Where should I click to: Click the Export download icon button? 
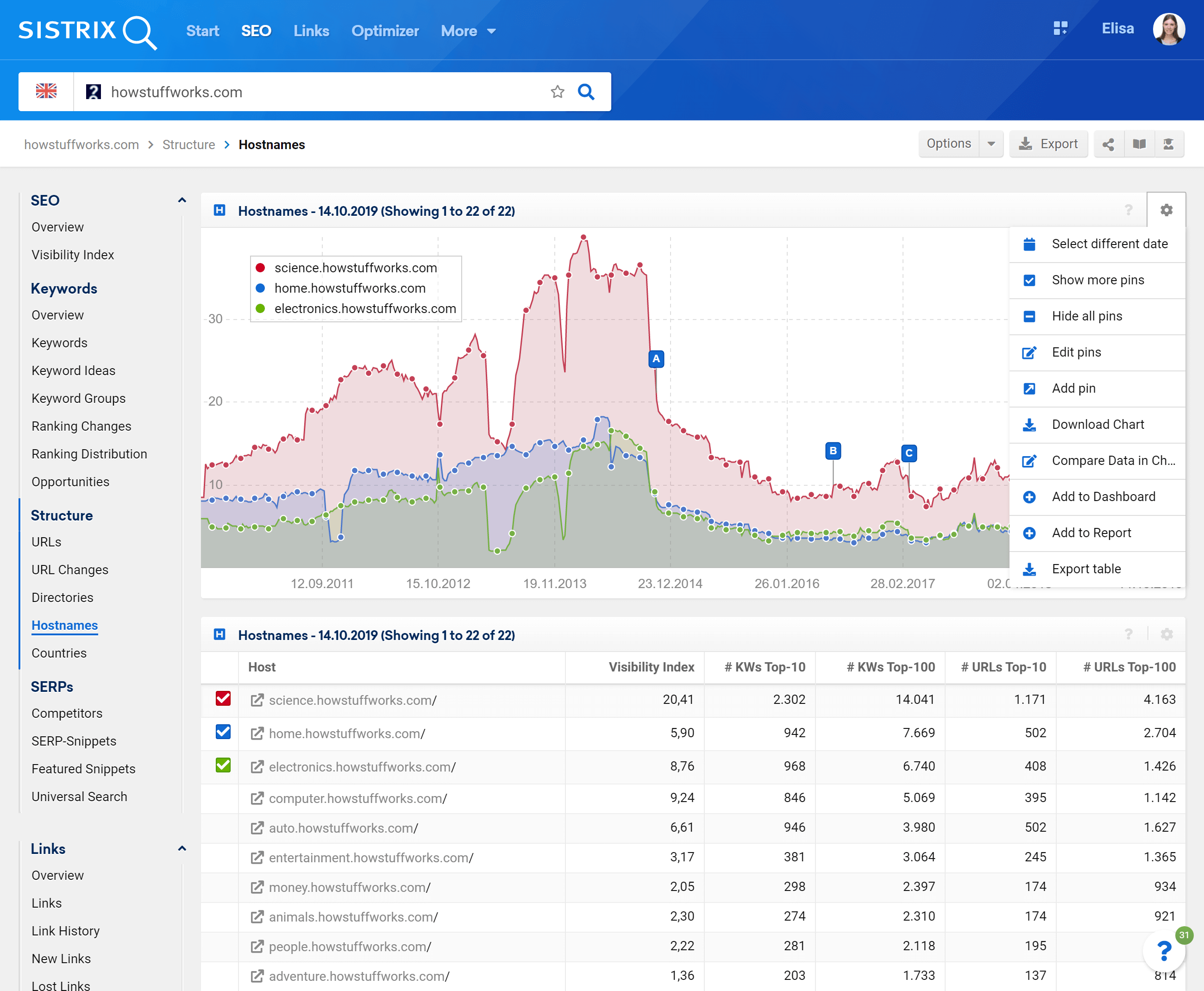[x=1048, y=144]
